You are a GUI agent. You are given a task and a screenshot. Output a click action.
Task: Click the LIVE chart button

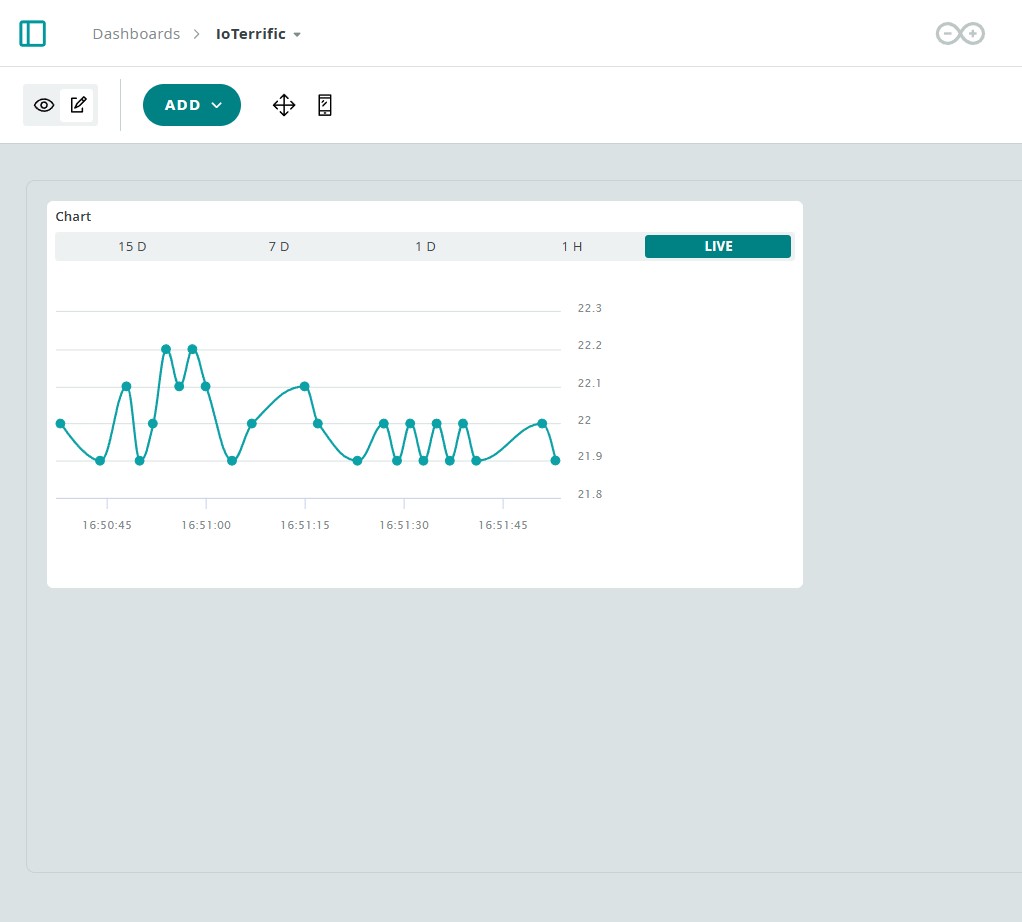(x=718, y=246)
